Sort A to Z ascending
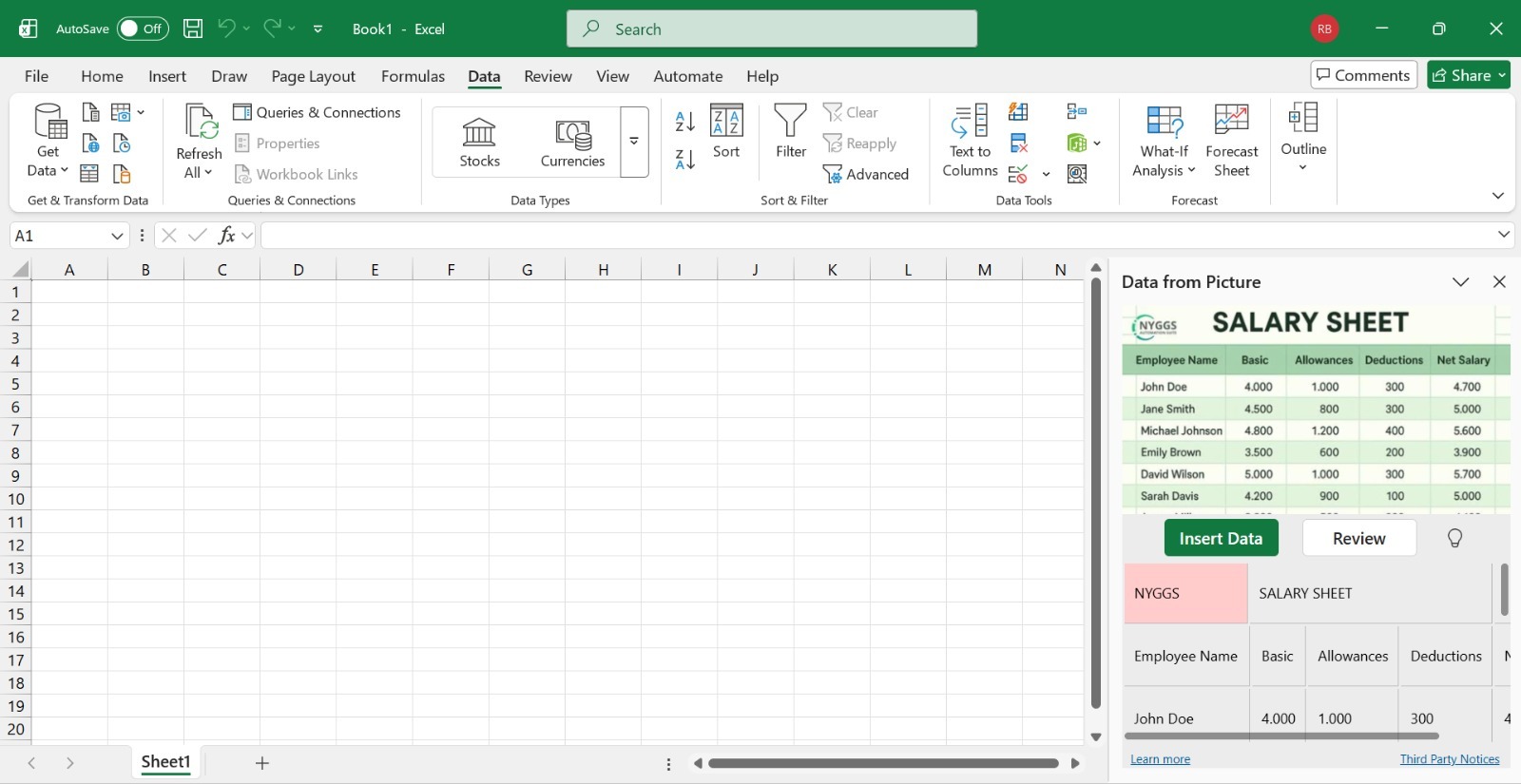The image size is (1521, 784). pos(685,121)
